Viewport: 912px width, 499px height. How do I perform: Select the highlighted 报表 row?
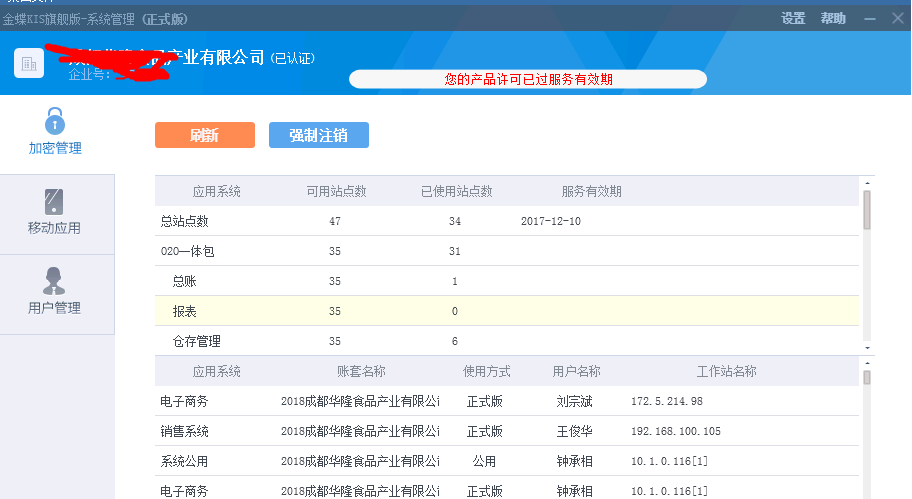click(507, 311)
